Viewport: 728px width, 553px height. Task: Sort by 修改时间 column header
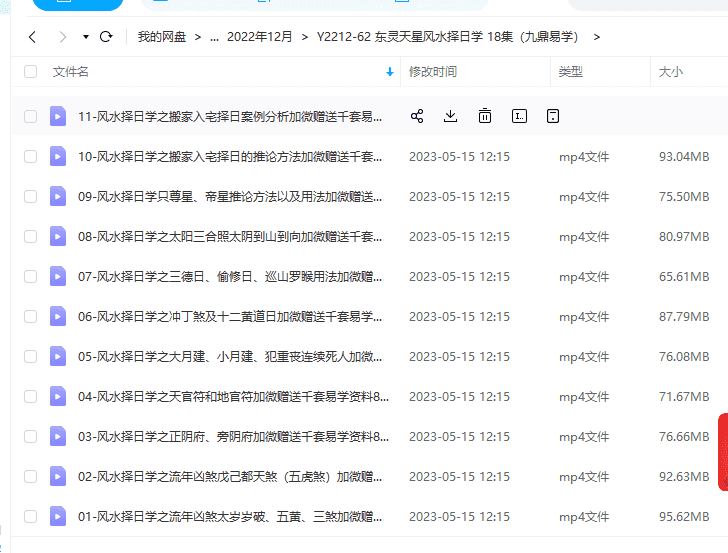coord(433,72)
